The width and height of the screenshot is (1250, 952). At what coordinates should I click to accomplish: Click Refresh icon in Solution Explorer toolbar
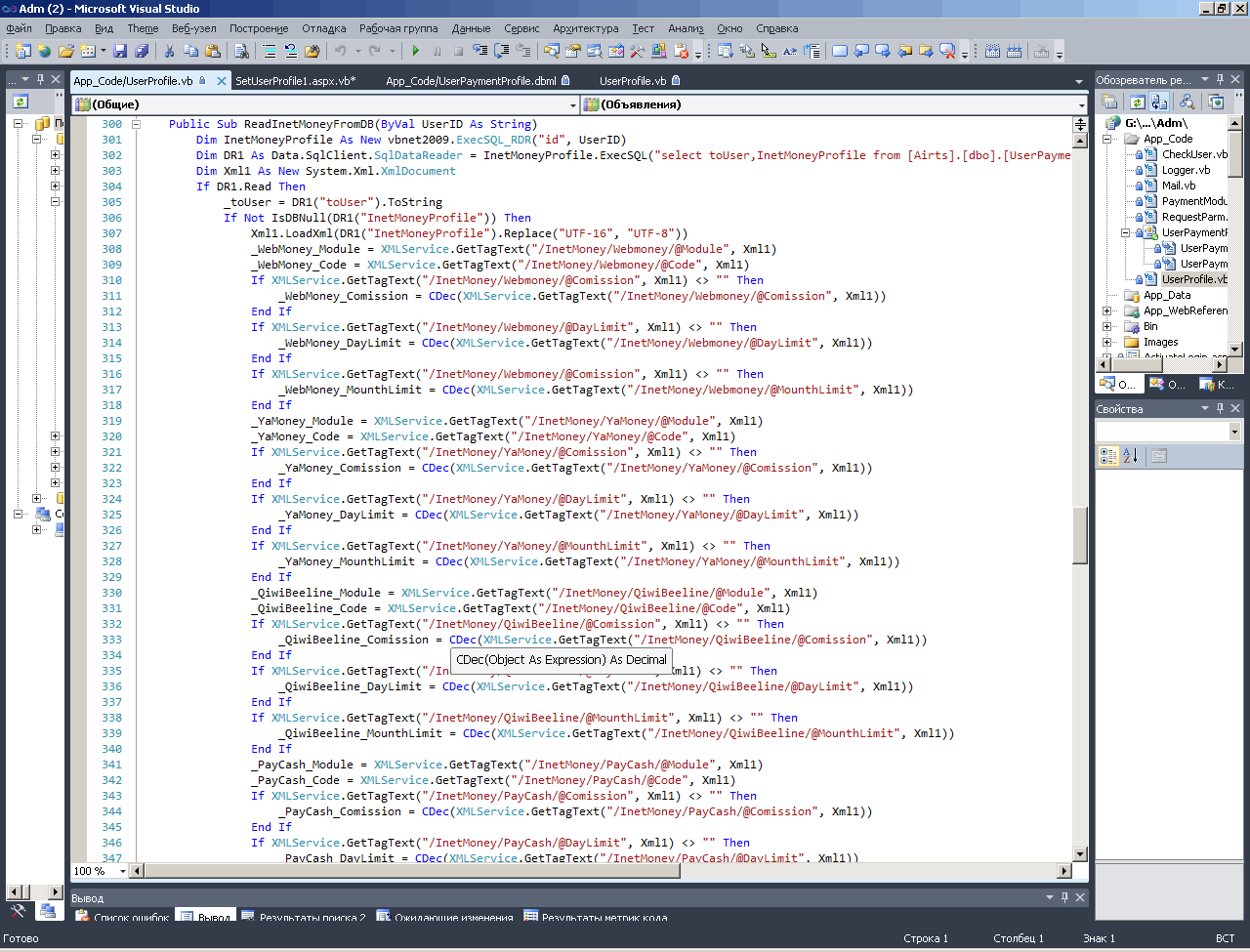tap(1137, 102)
